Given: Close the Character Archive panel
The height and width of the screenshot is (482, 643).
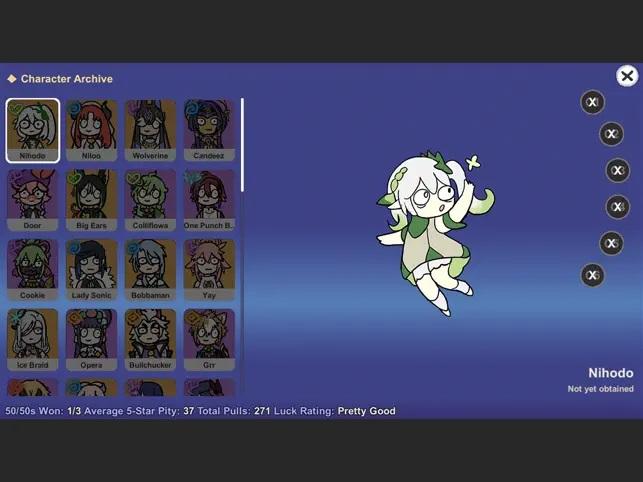Looking at the screenshot, I should (627, 76).
